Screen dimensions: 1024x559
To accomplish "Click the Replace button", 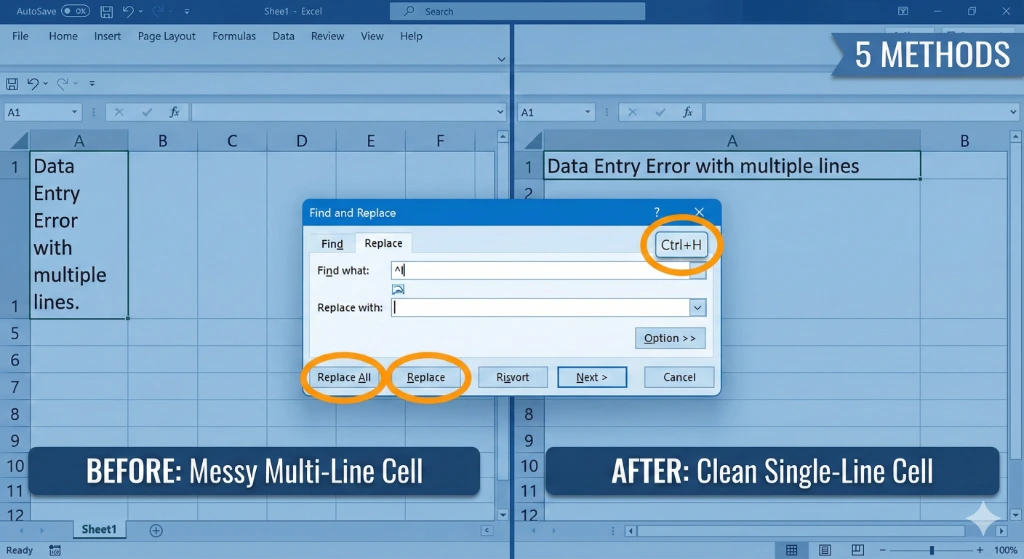I will [x=426, y=377].
